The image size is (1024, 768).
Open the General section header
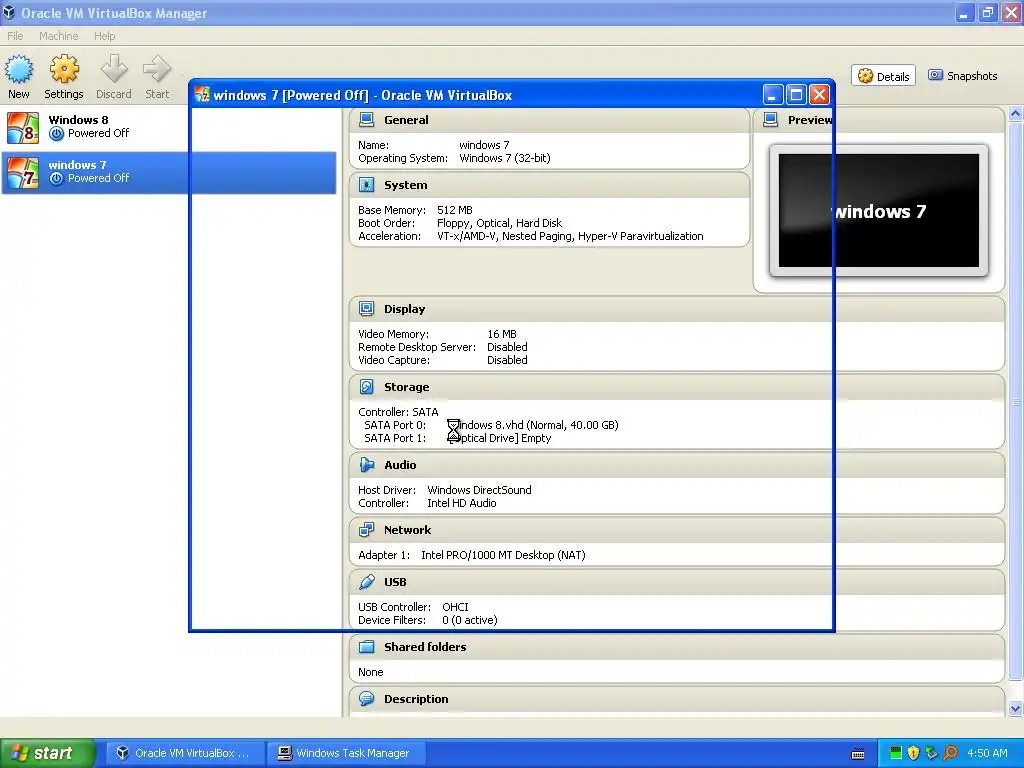click(406, 120)
